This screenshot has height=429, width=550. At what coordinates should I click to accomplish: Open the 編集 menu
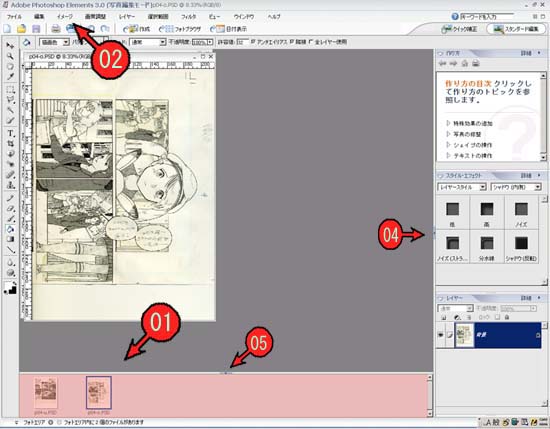click(x=39, y=16)
